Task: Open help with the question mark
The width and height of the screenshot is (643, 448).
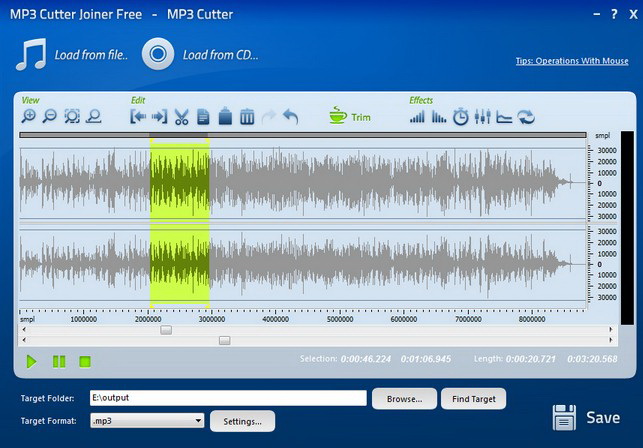Action: pos(614,14)
